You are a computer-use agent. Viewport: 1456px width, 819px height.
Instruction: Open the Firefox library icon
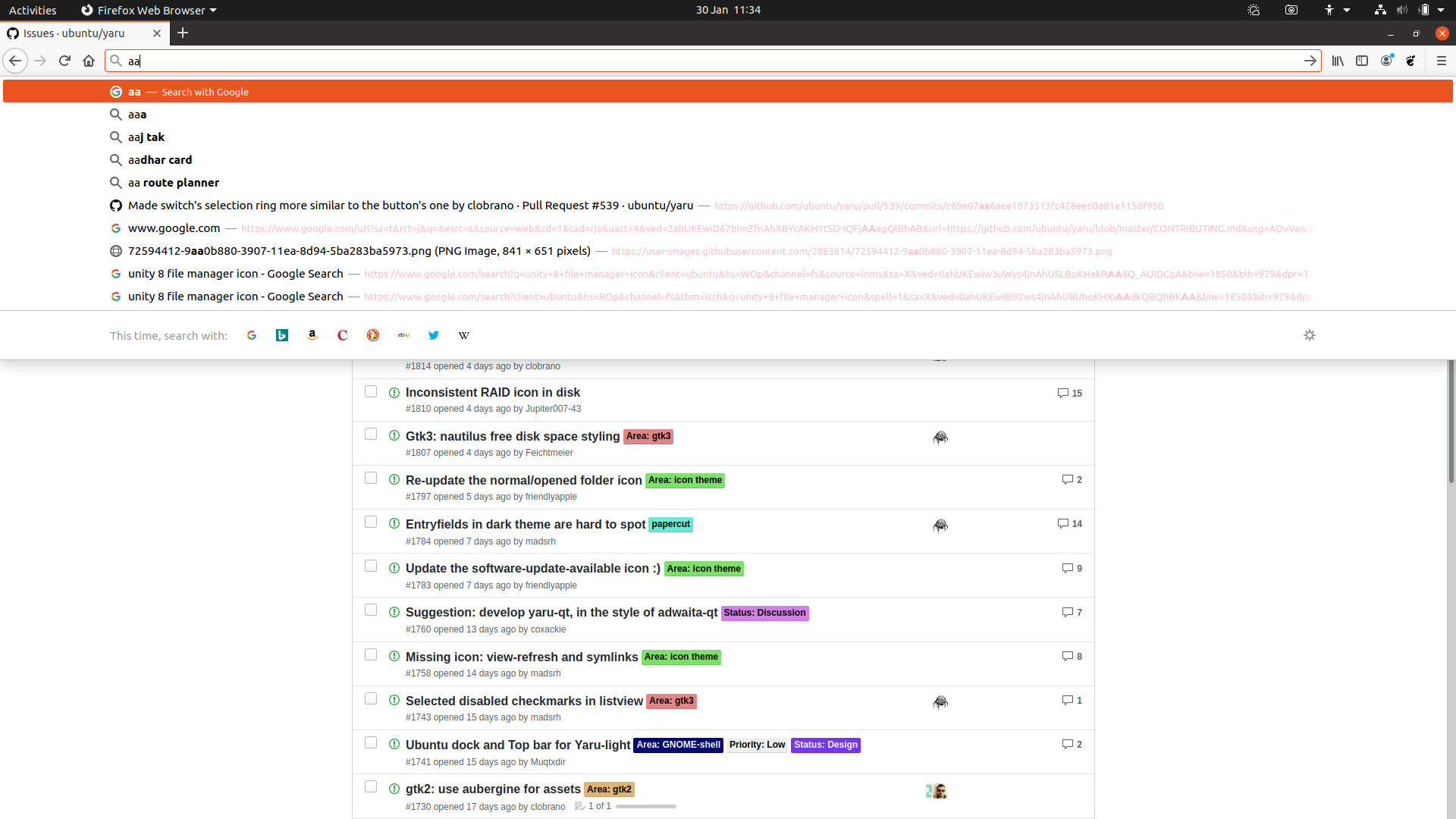tap(1338, 61)
